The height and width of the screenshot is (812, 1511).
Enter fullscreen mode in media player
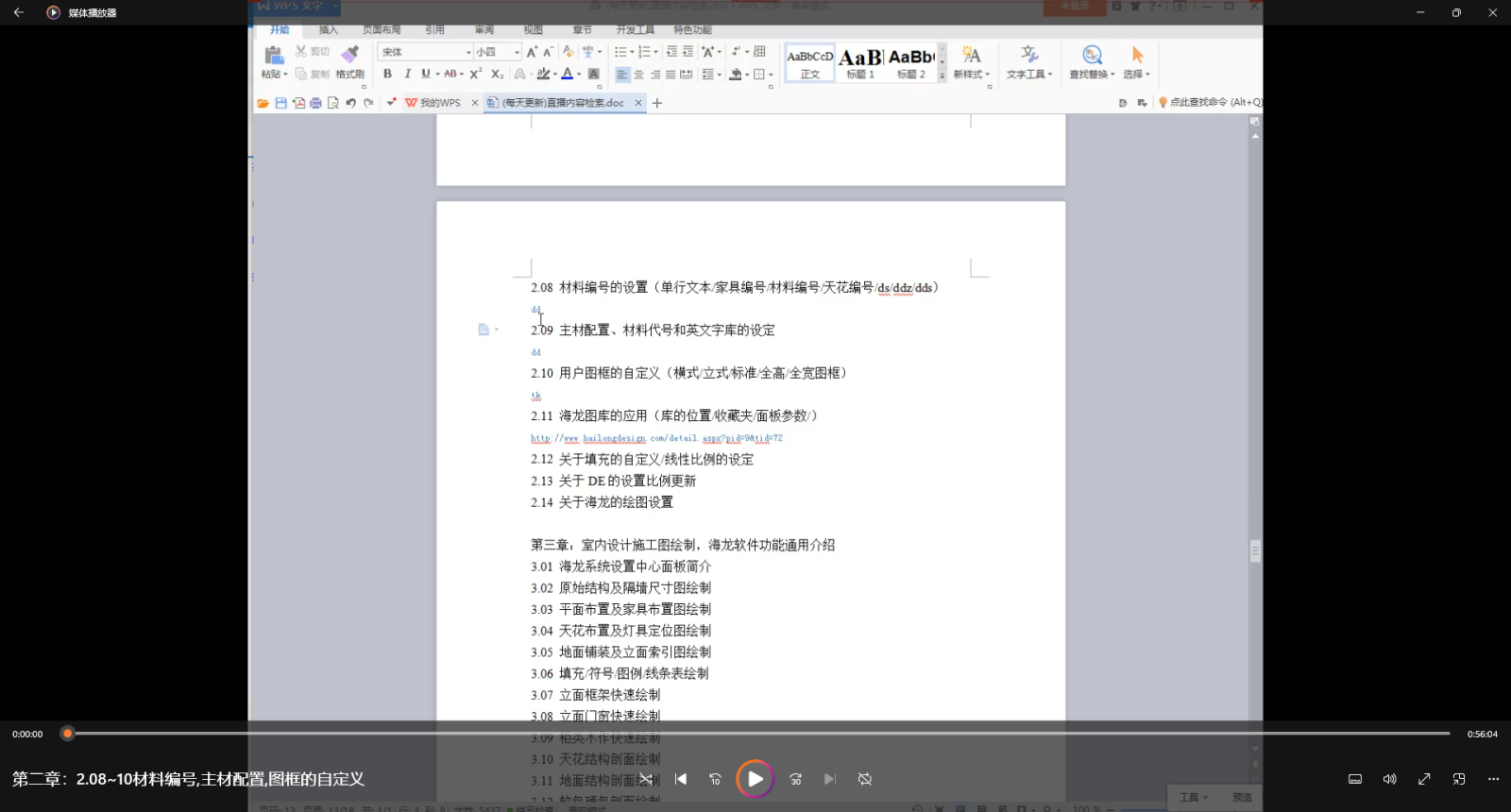click(x=1424, y=779)
